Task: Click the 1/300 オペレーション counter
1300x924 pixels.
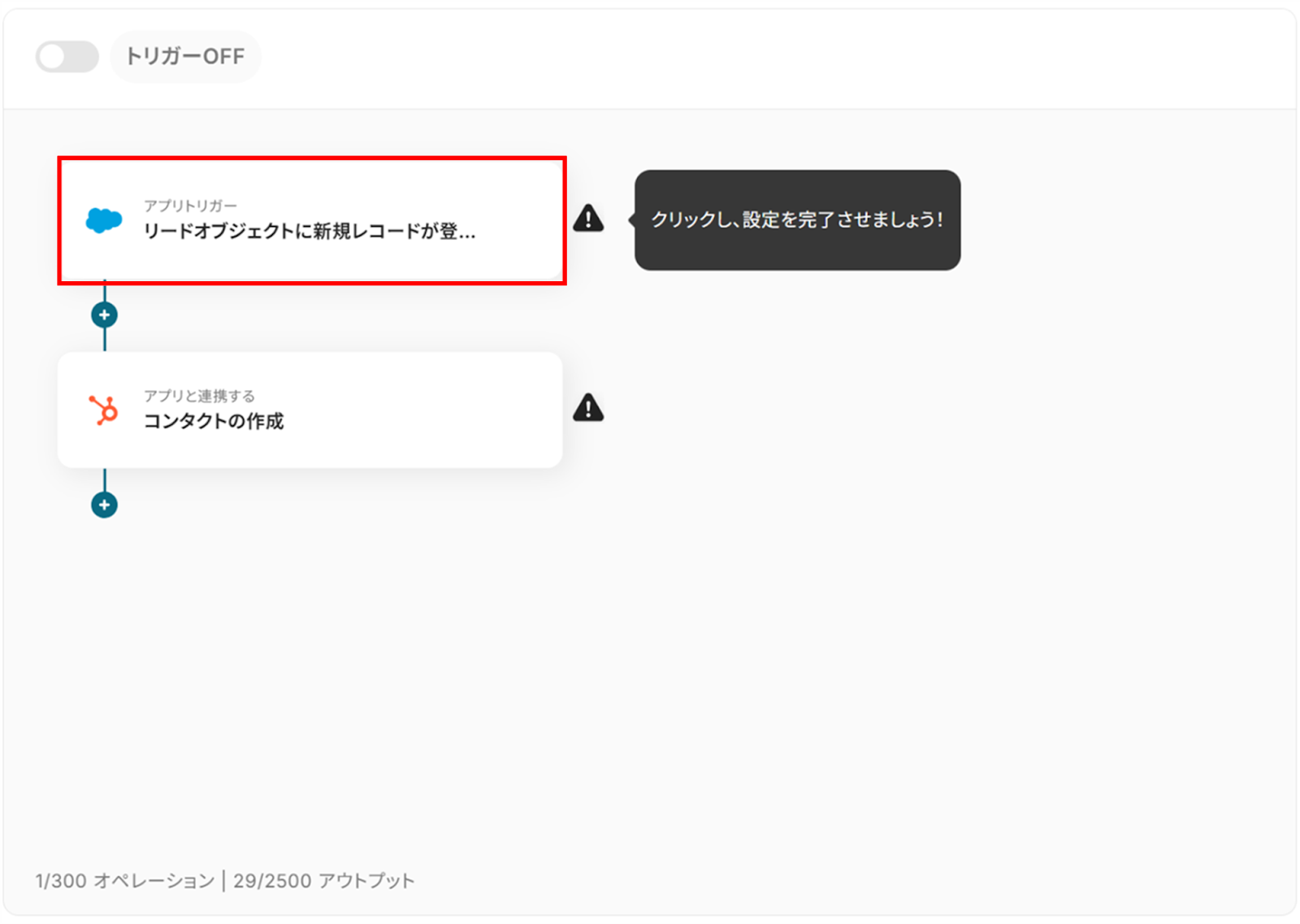Action: [125, 881]
